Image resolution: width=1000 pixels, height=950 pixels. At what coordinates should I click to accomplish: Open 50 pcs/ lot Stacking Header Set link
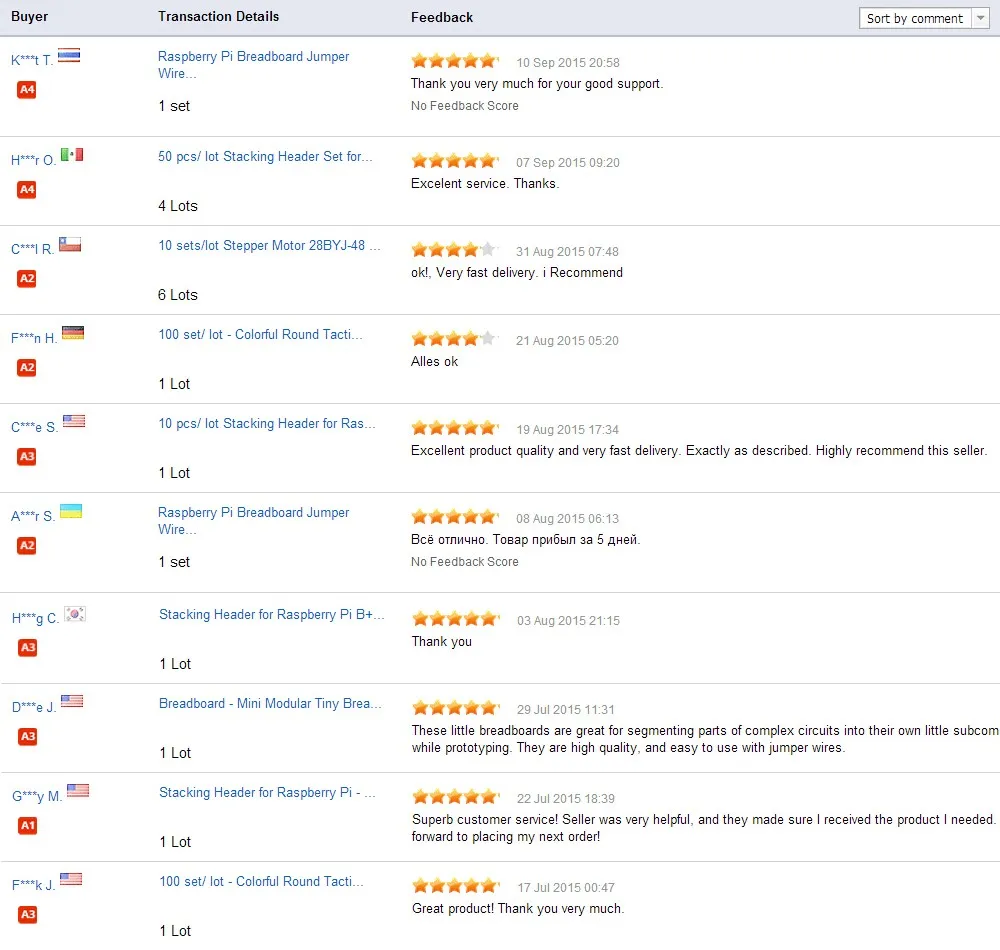click(x=265, y=156)
